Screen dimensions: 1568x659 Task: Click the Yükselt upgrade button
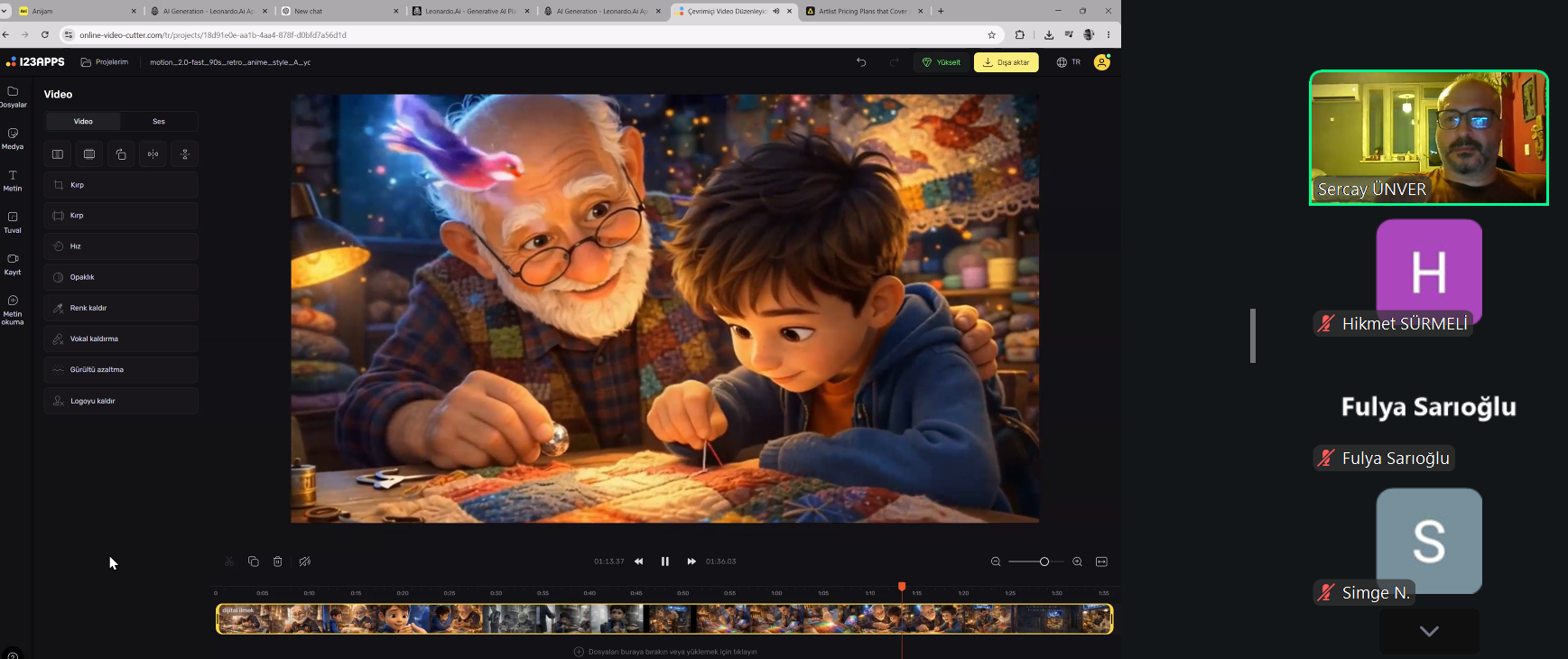pyautogui.click(x=942, y=62)
